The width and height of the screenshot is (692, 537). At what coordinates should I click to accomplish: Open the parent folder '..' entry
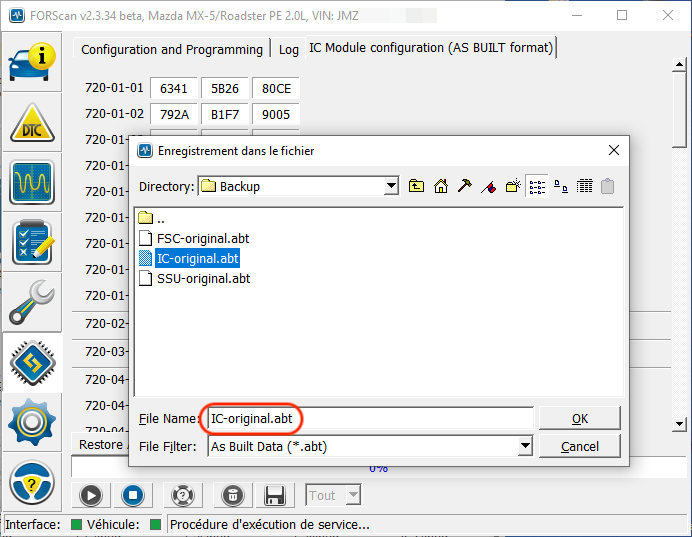click(x=151, y=218)
